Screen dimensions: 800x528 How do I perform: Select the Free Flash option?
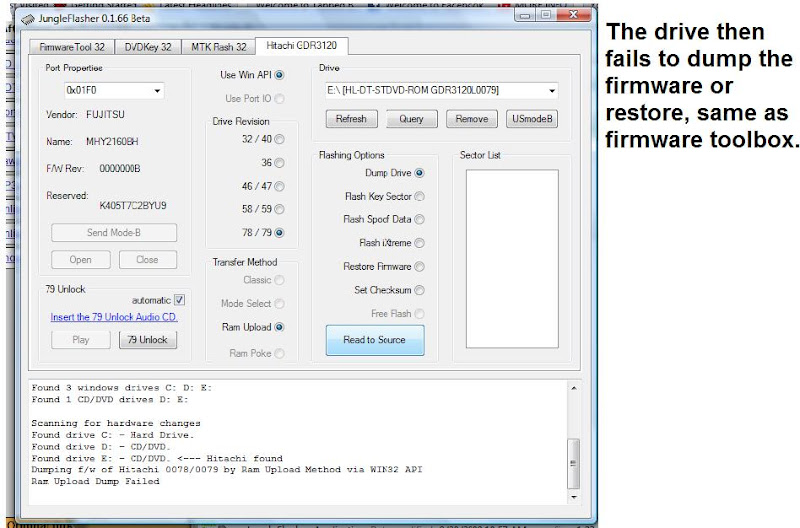(x=419, y=313)
